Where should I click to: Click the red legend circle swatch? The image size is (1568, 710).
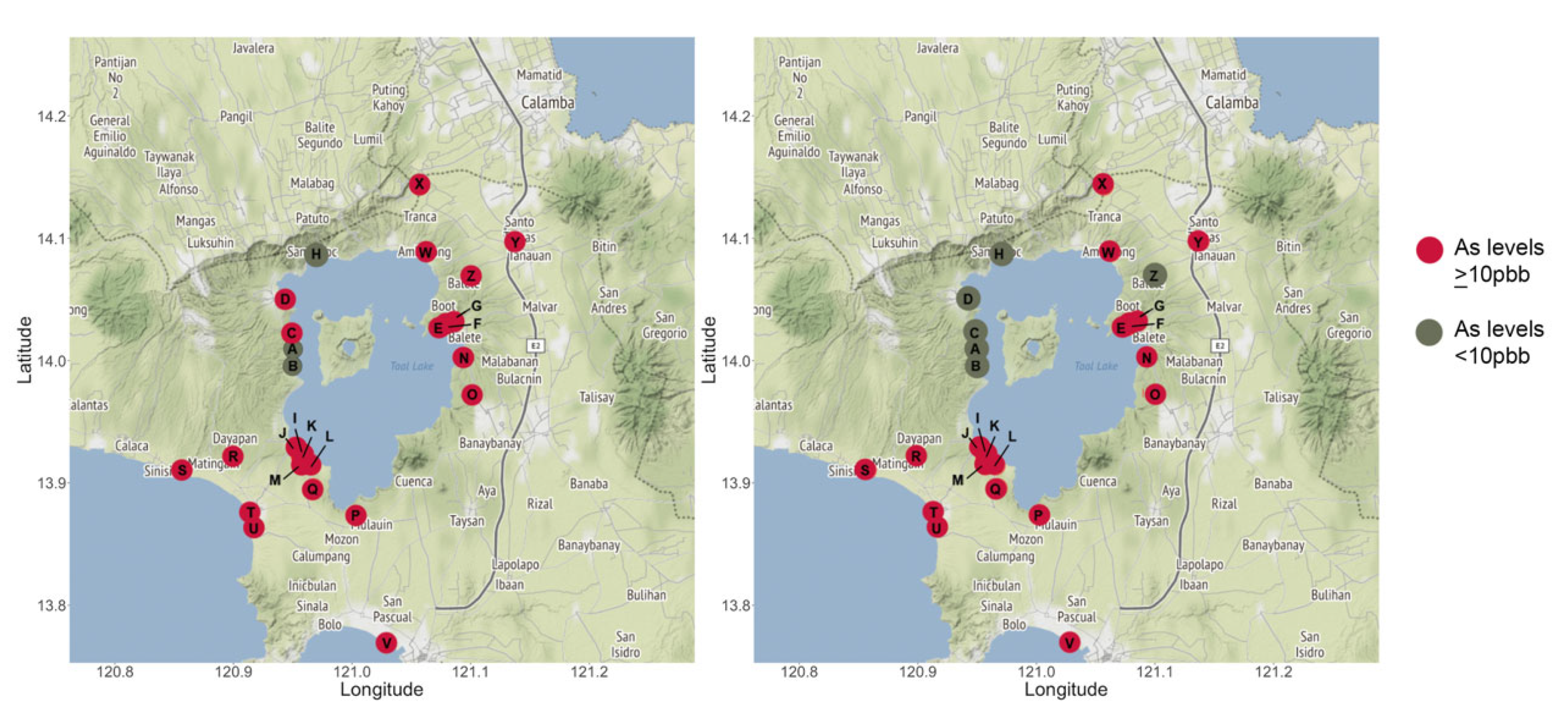click(1429, 250)
